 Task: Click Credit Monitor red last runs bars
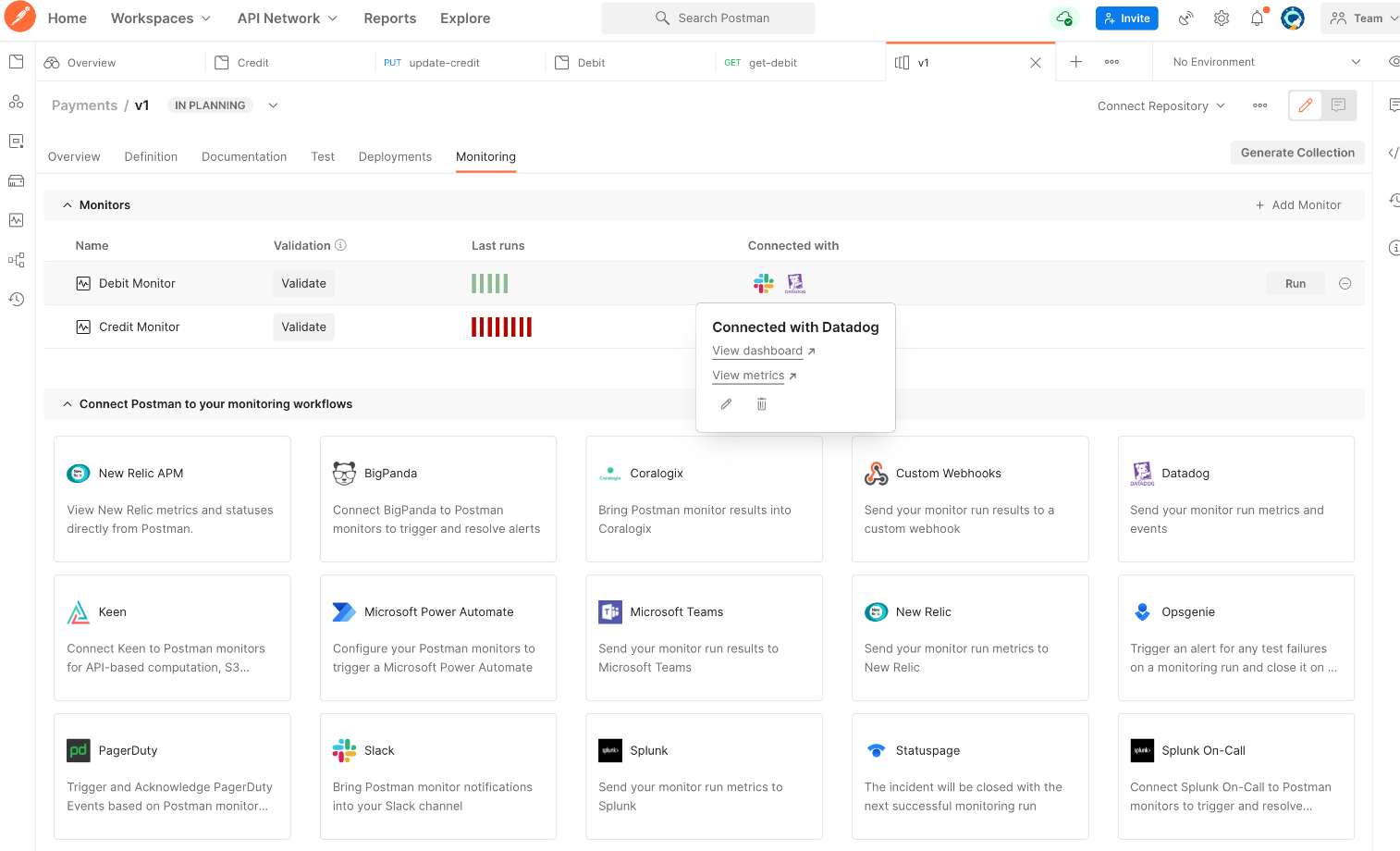click(501, 327)
